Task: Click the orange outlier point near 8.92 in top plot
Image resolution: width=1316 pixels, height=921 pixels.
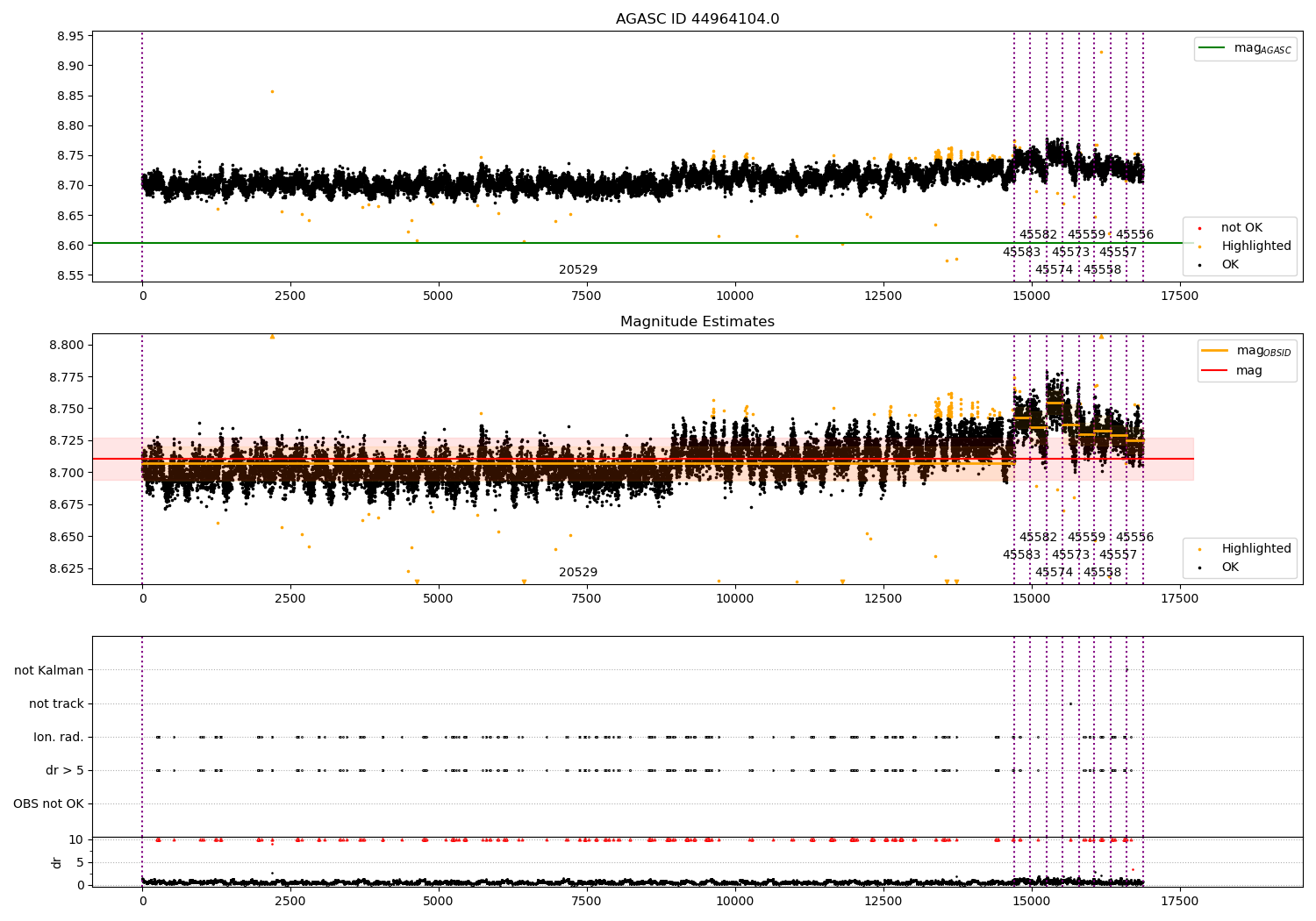Action: pos(1101,52)
